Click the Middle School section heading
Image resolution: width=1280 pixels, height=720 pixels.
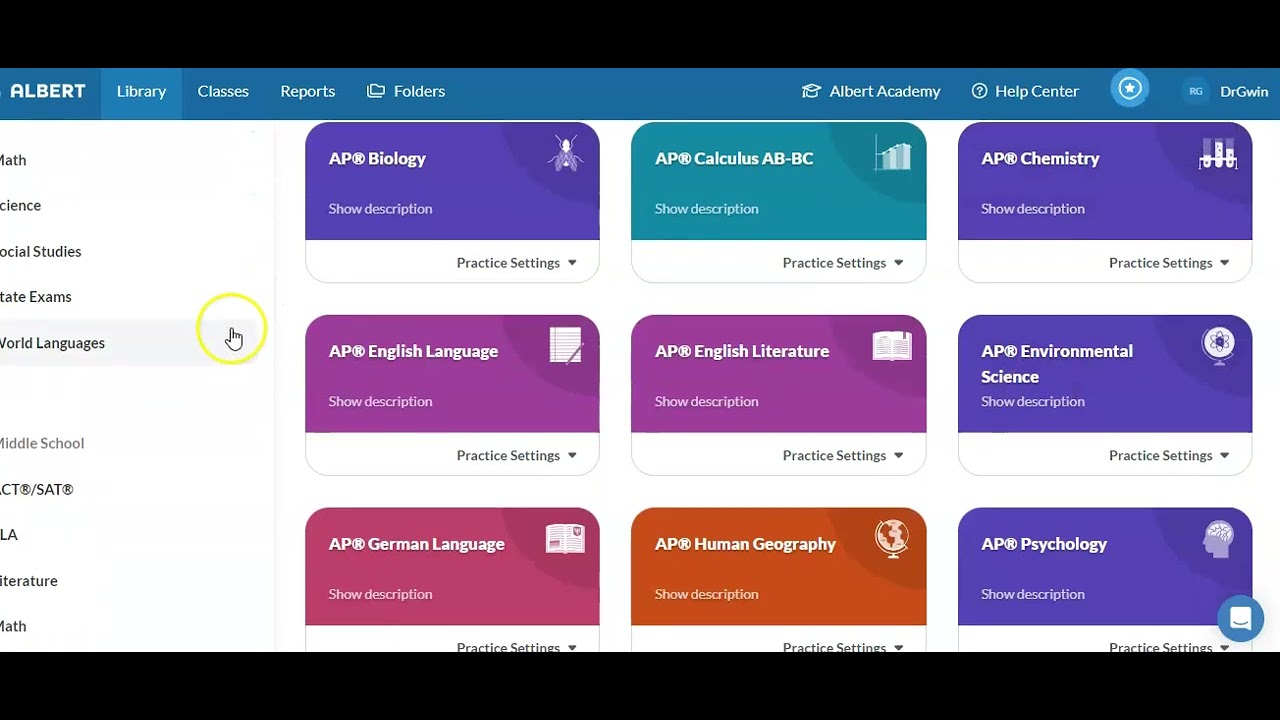(41, 443)
